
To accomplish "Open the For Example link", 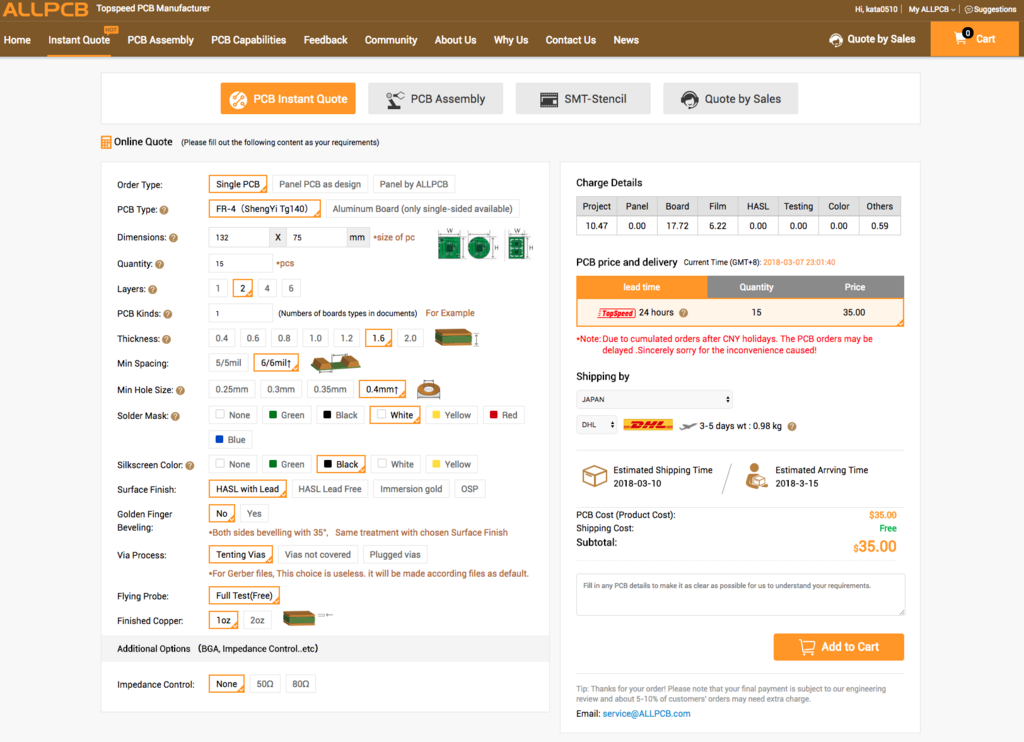I will point(450,314).
